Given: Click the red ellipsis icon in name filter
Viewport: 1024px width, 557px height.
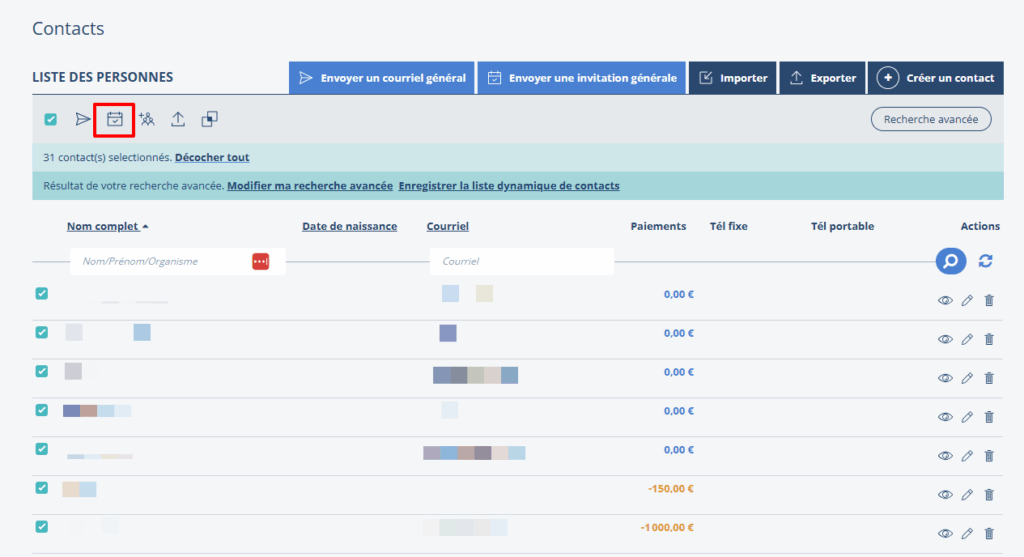Looking at the screenshot, I should [260, 261].
